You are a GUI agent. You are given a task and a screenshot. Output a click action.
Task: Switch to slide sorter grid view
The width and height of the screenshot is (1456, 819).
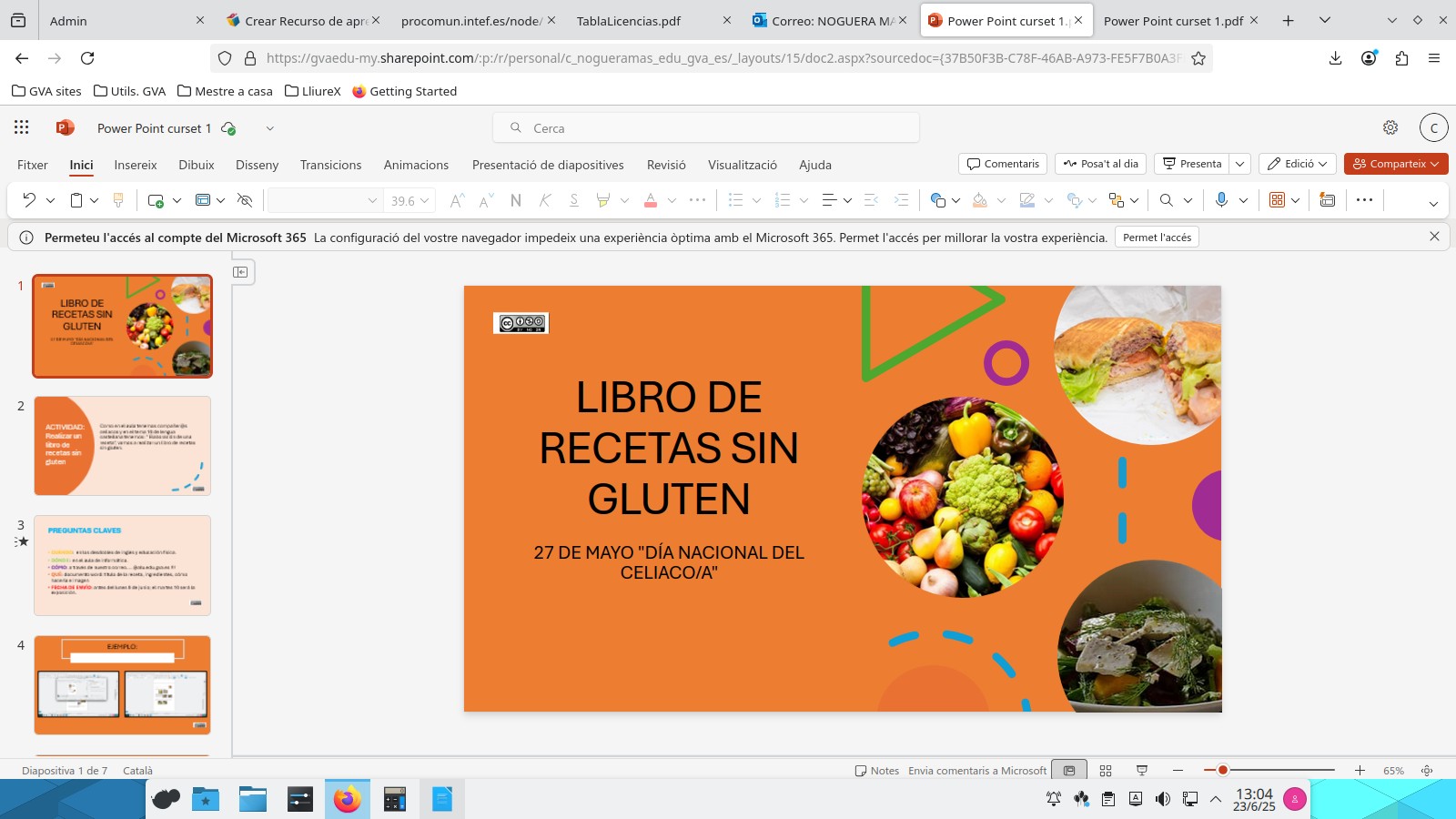[1106, 771]
